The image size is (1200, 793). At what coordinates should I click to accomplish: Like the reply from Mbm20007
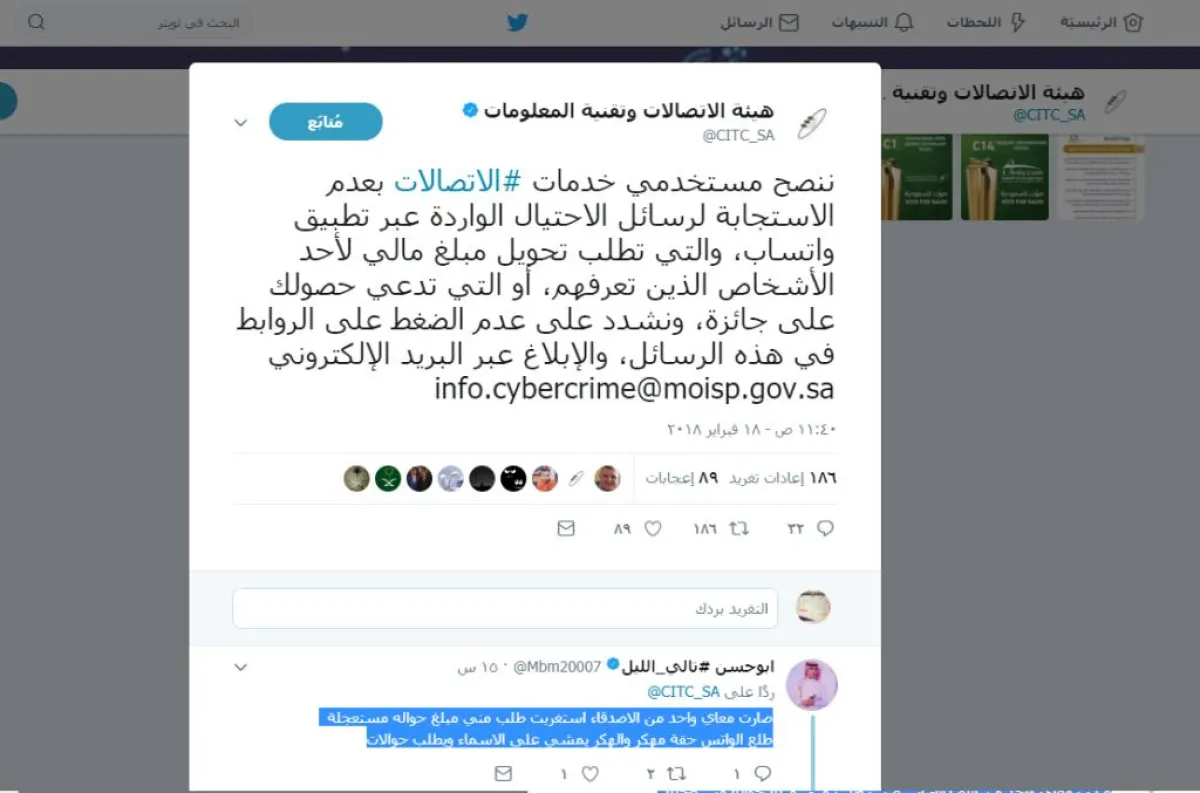click(590, 773)
